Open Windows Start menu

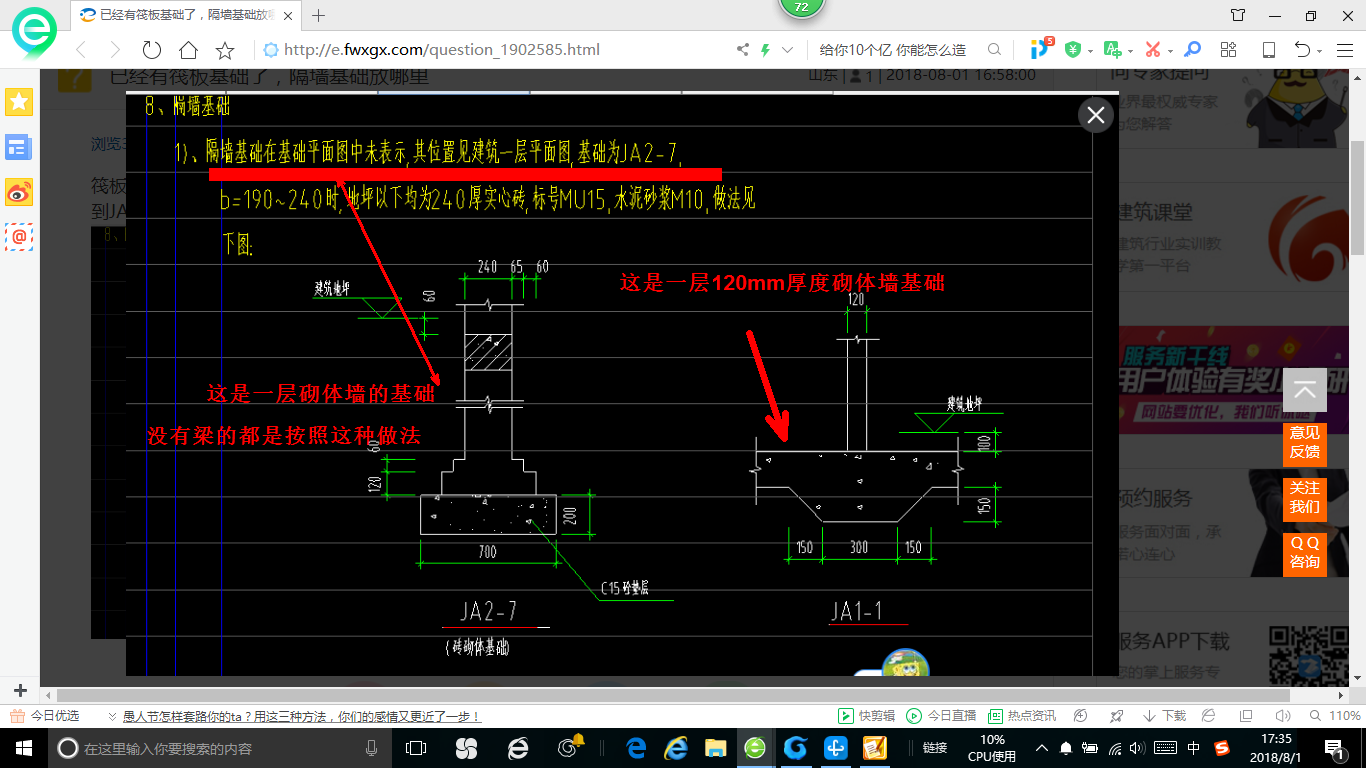tap(24, 748)
